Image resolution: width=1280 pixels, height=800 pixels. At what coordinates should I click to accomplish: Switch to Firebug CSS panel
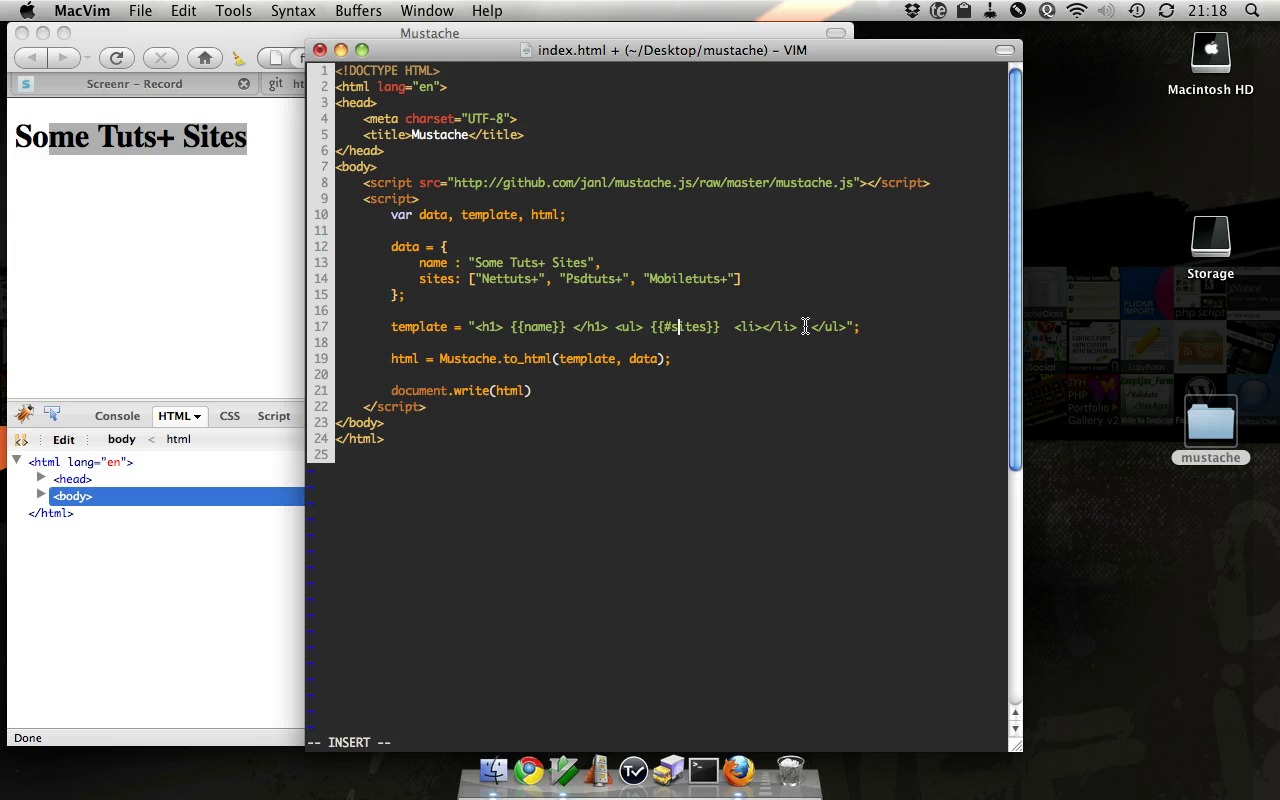coord(229,416)
